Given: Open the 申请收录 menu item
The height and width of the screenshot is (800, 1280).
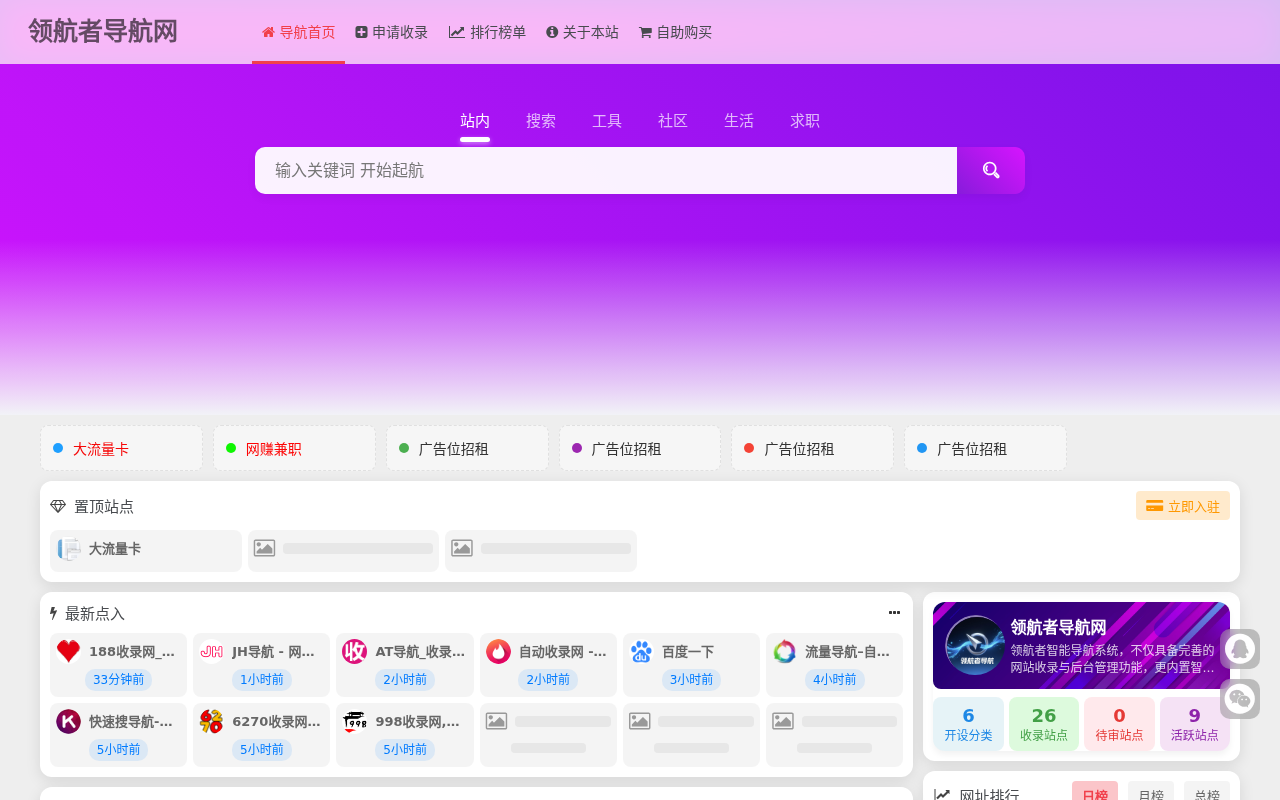Looking at the screenshot, I should click(x=391, y=31).
